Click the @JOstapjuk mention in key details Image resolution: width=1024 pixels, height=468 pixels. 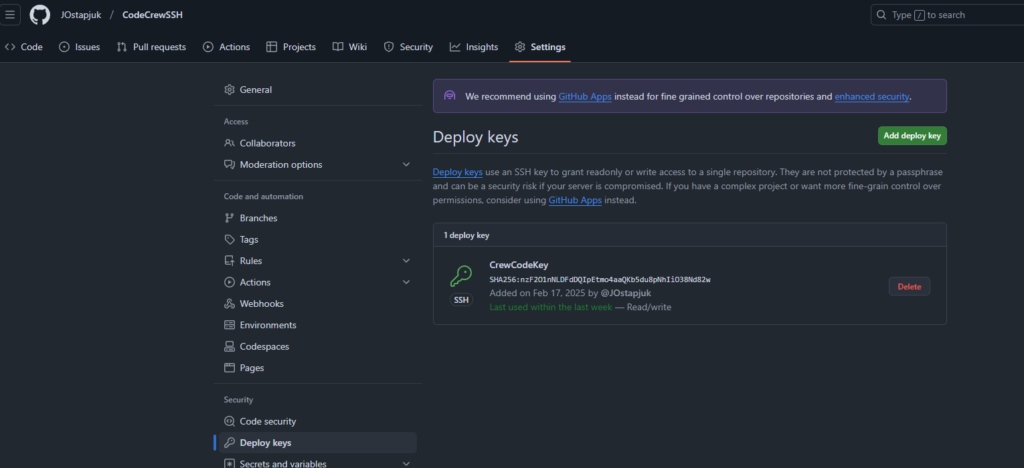point(626,293)
